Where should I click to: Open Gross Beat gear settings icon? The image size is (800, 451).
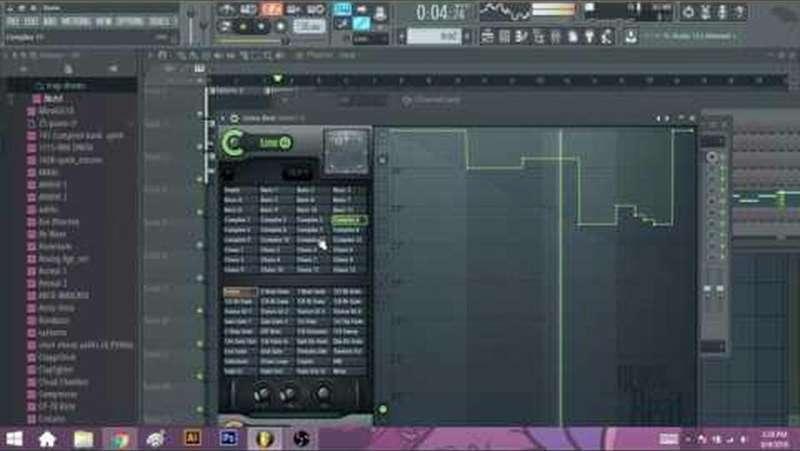point(234,118)
